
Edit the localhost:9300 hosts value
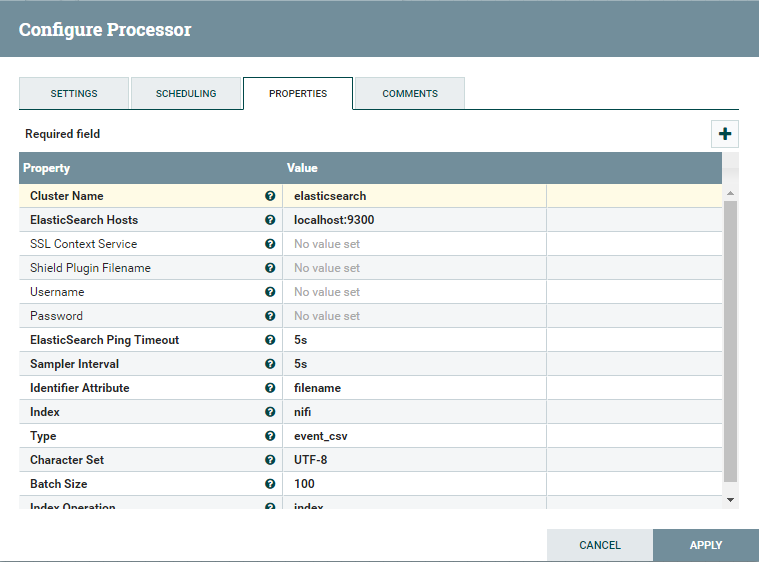point(413,220)
